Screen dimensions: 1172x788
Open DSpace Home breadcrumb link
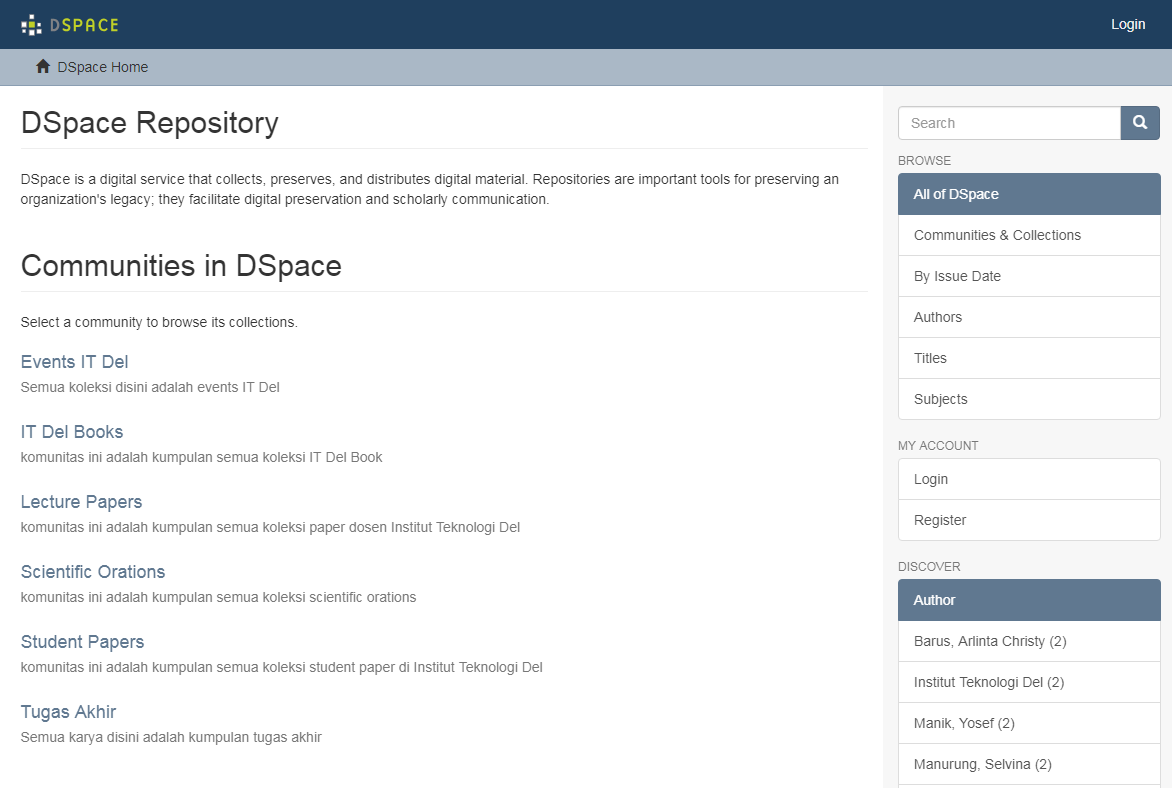(x=102, y=67)
